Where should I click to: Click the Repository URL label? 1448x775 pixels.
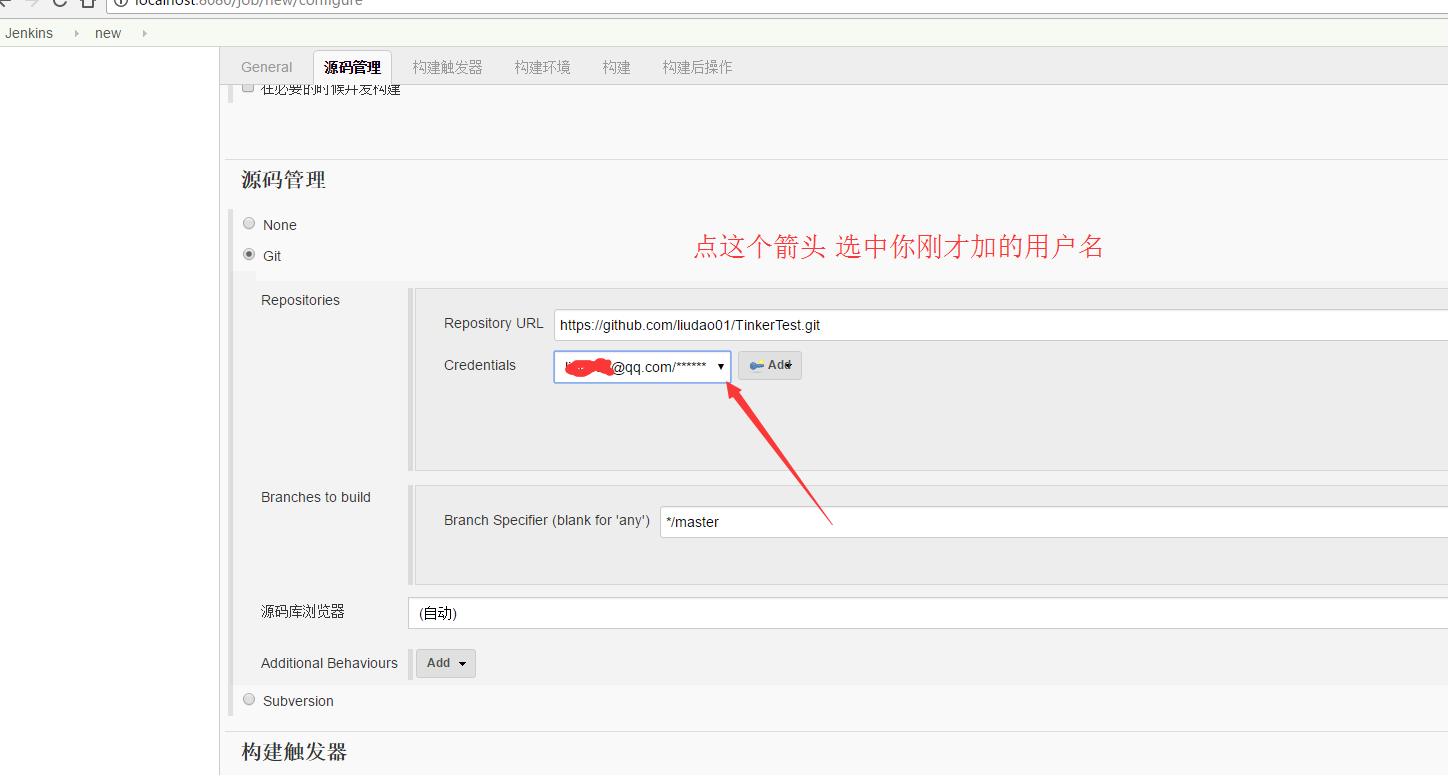[494, 323]
